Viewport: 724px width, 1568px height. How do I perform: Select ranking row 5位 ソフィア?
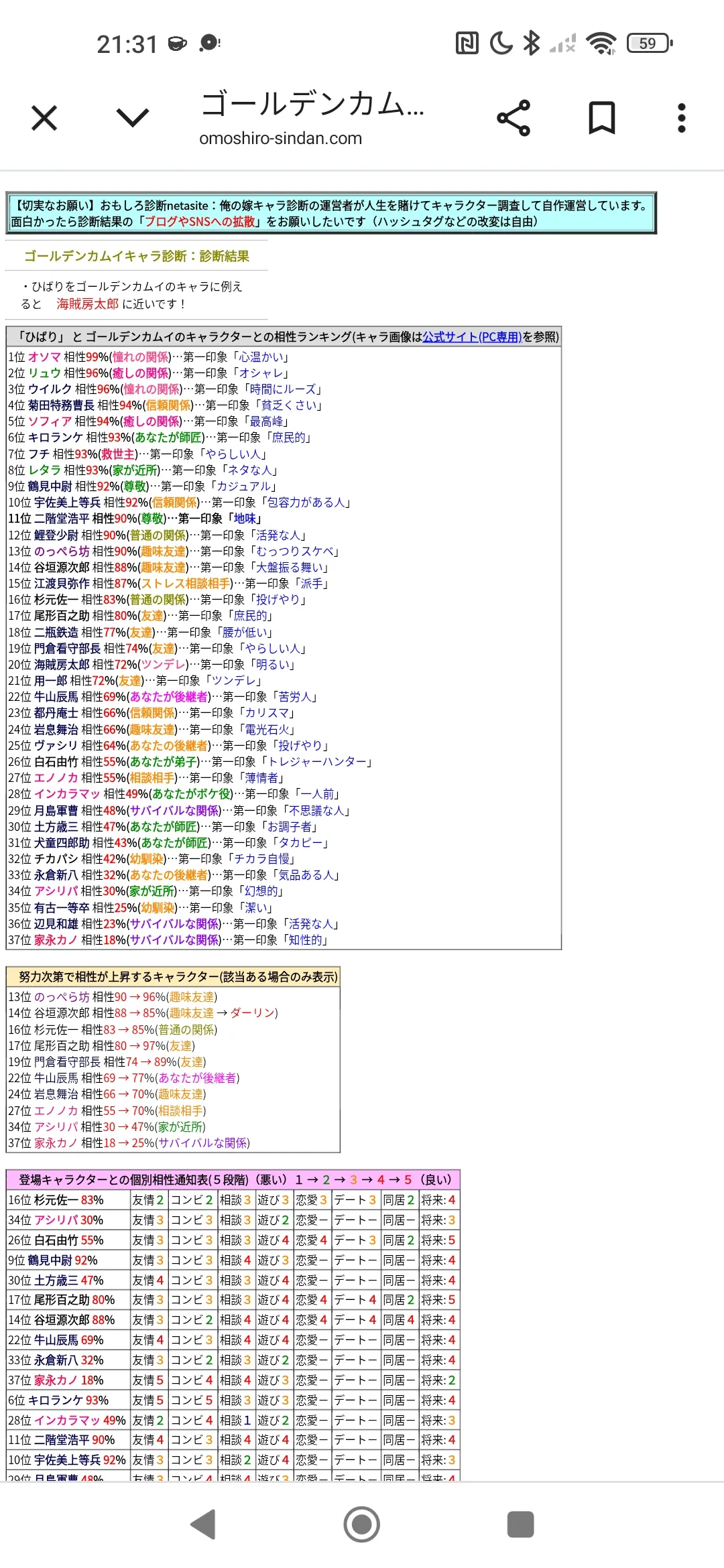pyautogui.click(x=149, y=421)
